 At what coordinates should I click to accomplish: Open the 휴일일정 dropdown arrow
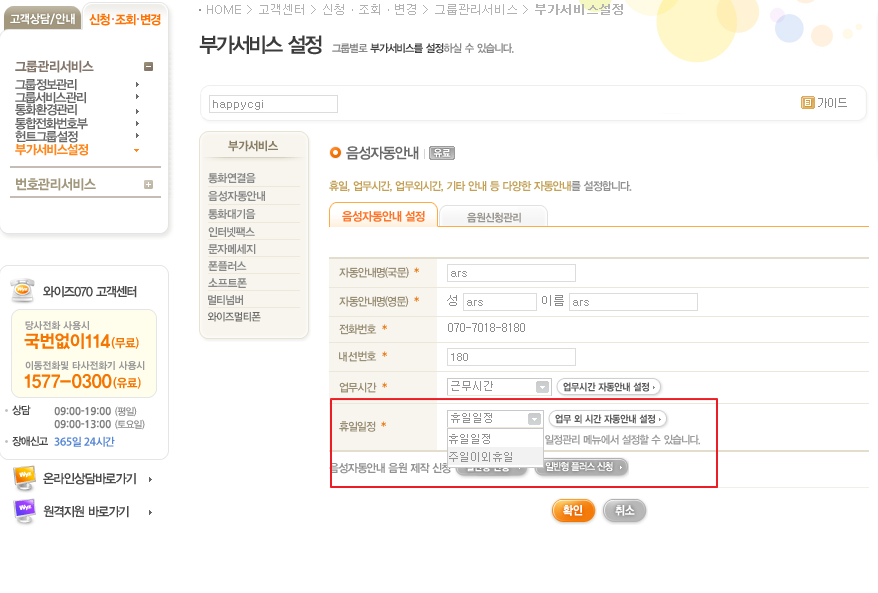click(535, 419)
